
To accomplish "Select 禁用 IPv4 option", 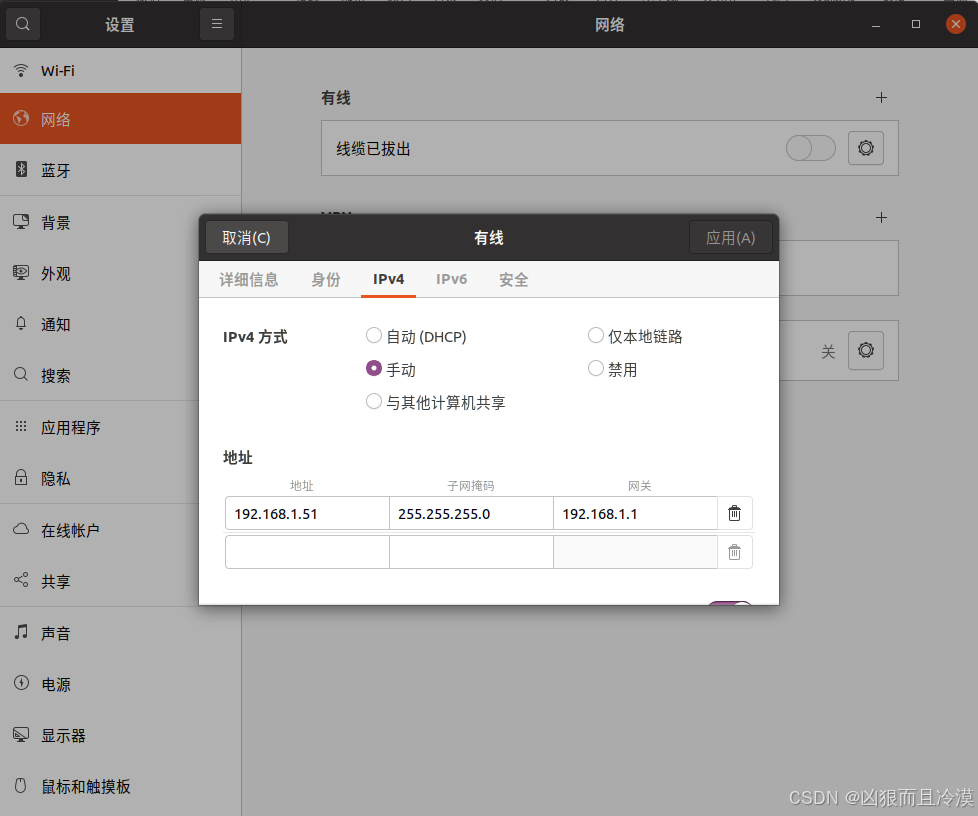I will (613, 369).
